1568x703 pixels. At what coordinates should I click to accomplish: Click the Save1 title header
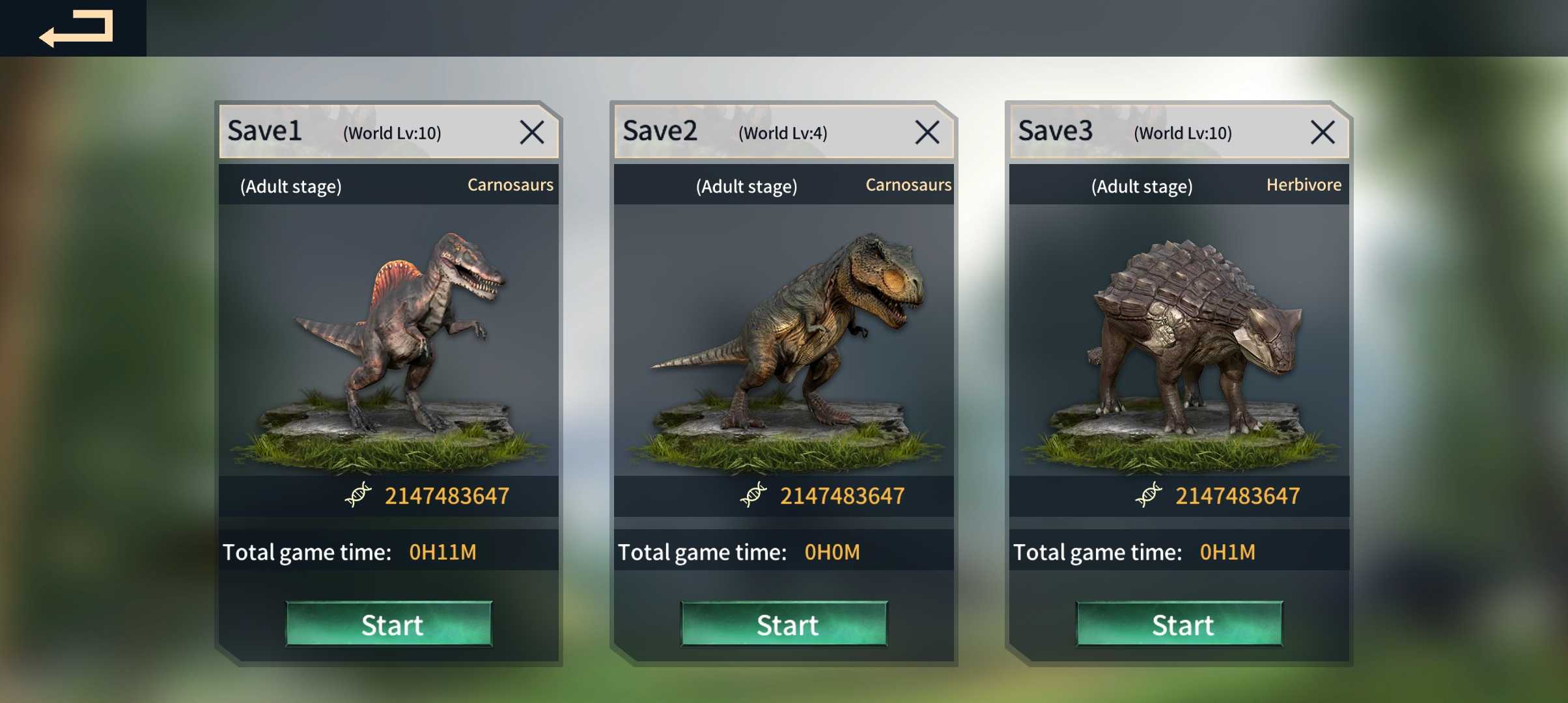[264, 131]
